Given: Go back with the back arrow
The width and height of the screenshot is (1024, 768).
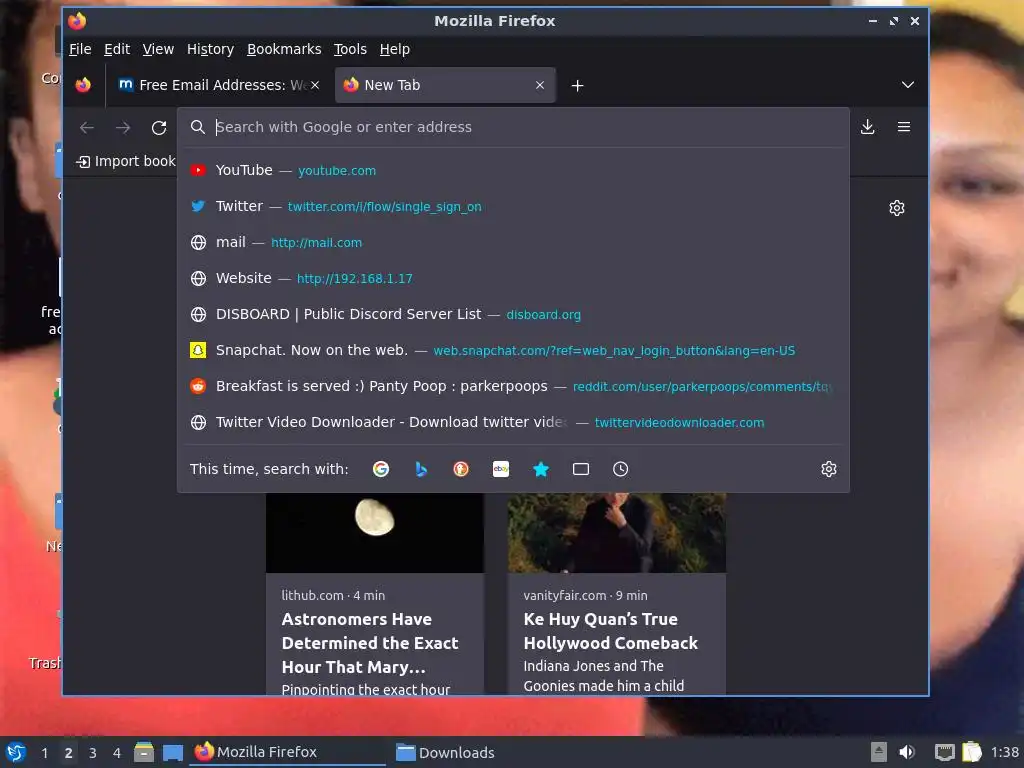Looking at the screenshot, I should [x=87, y=127].
